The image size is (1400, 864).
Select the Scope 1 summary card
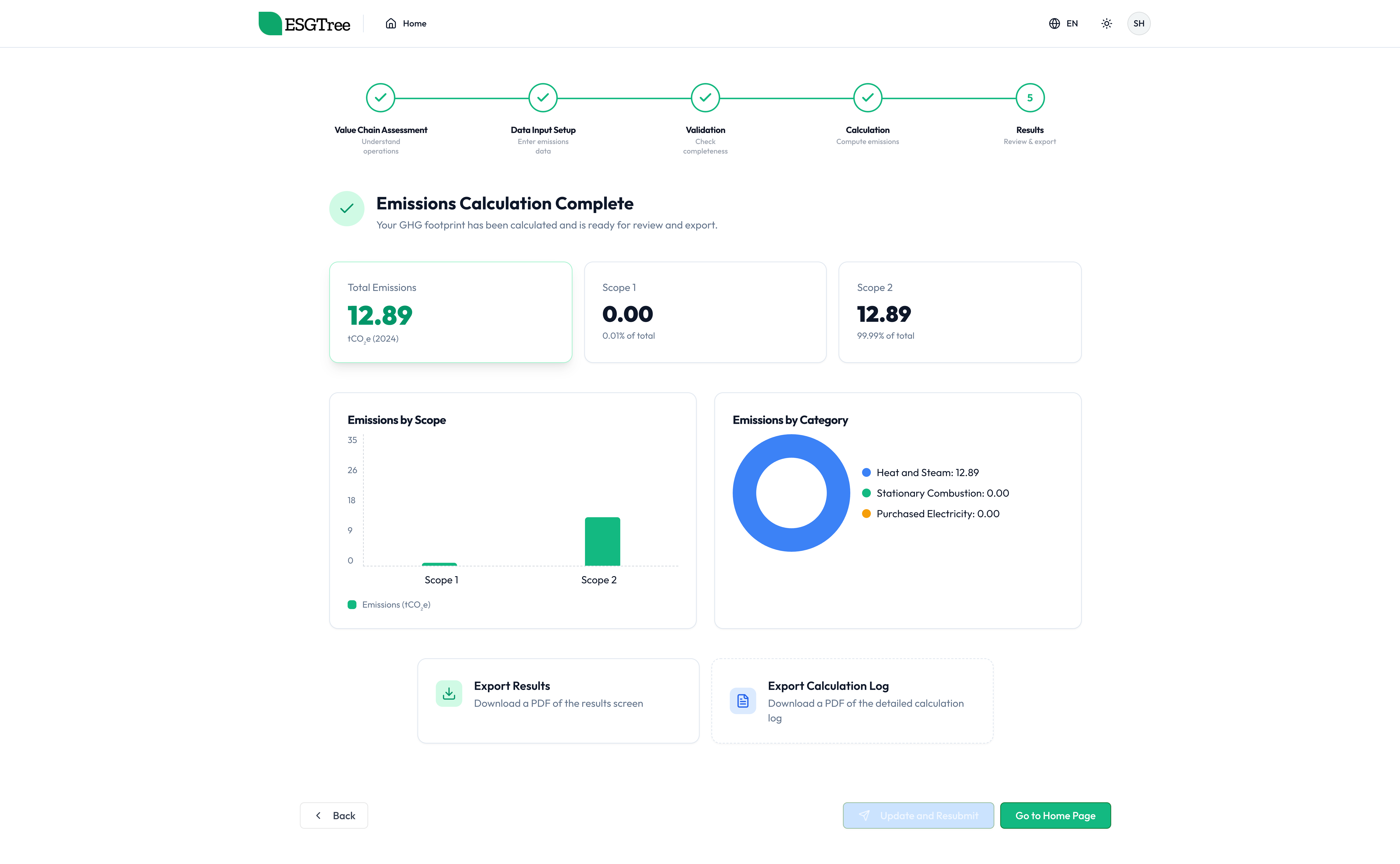tap(705, 312)
